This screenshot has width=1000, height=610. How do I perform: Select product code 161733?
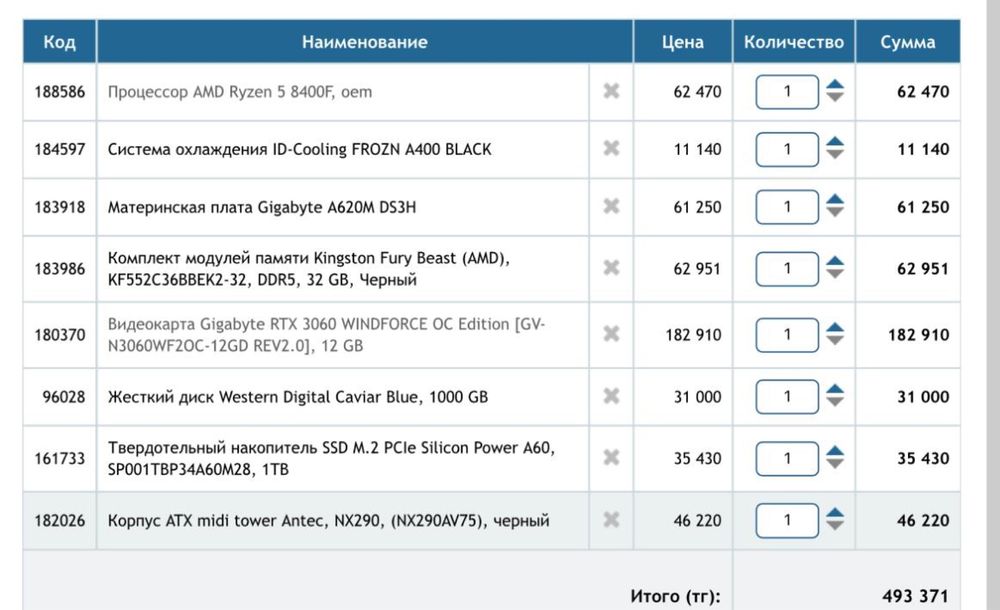59,458
